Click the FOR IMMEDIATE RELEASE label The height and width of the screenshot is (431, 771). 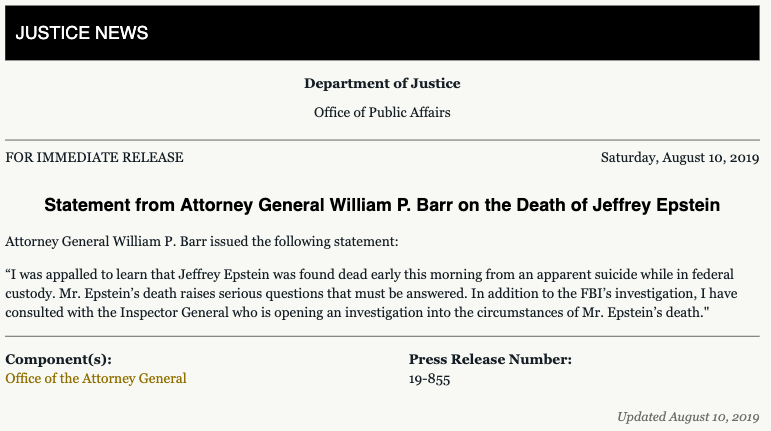[95, 158]
